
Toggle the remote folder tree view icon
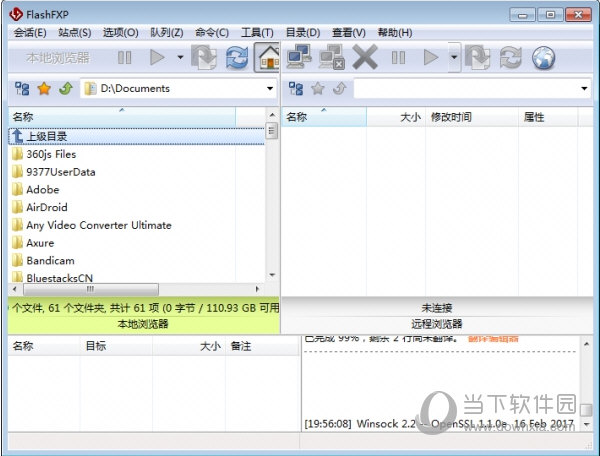point(296,89)
